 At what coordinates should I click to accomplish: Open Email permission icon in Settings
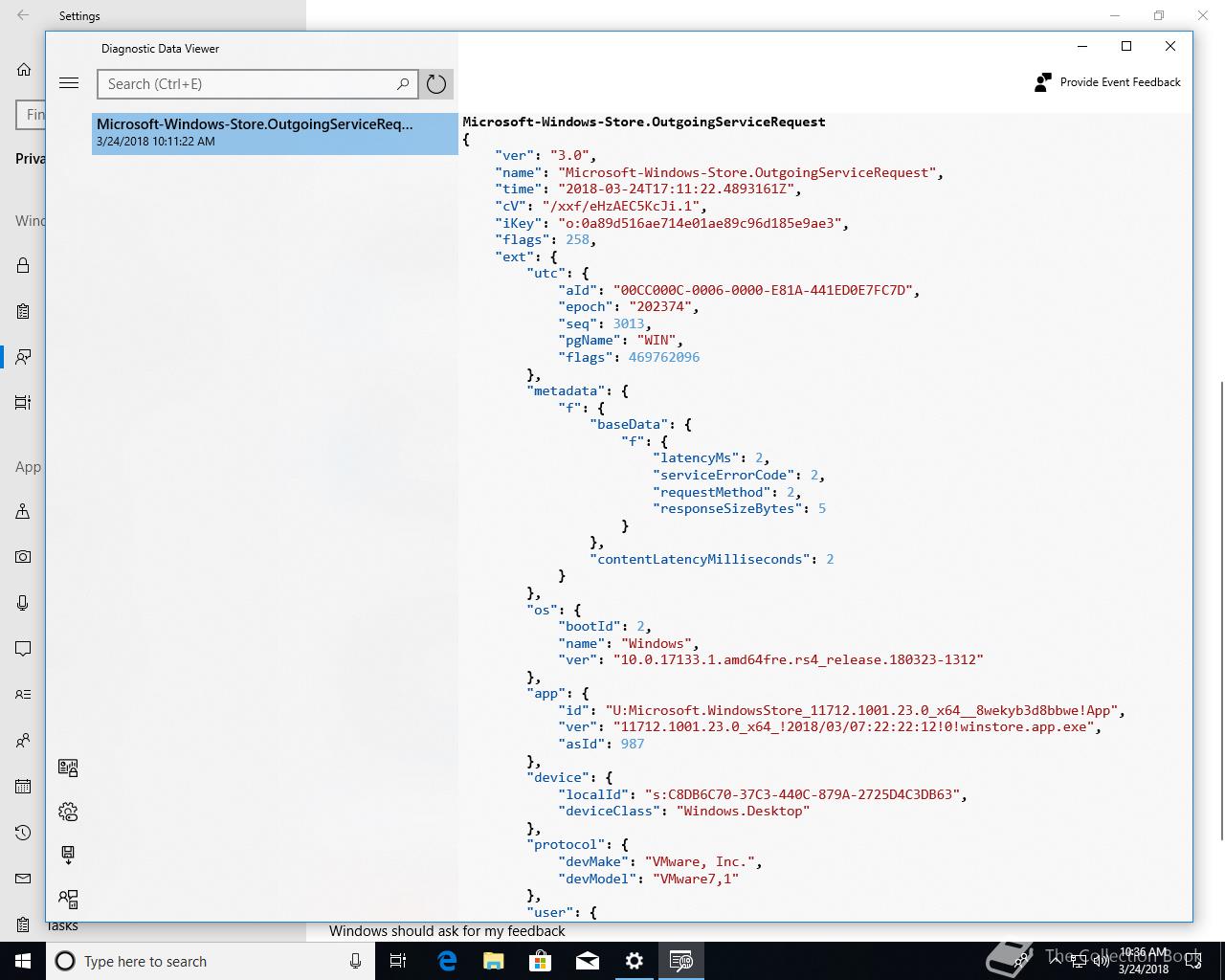[x=23, y=879]
